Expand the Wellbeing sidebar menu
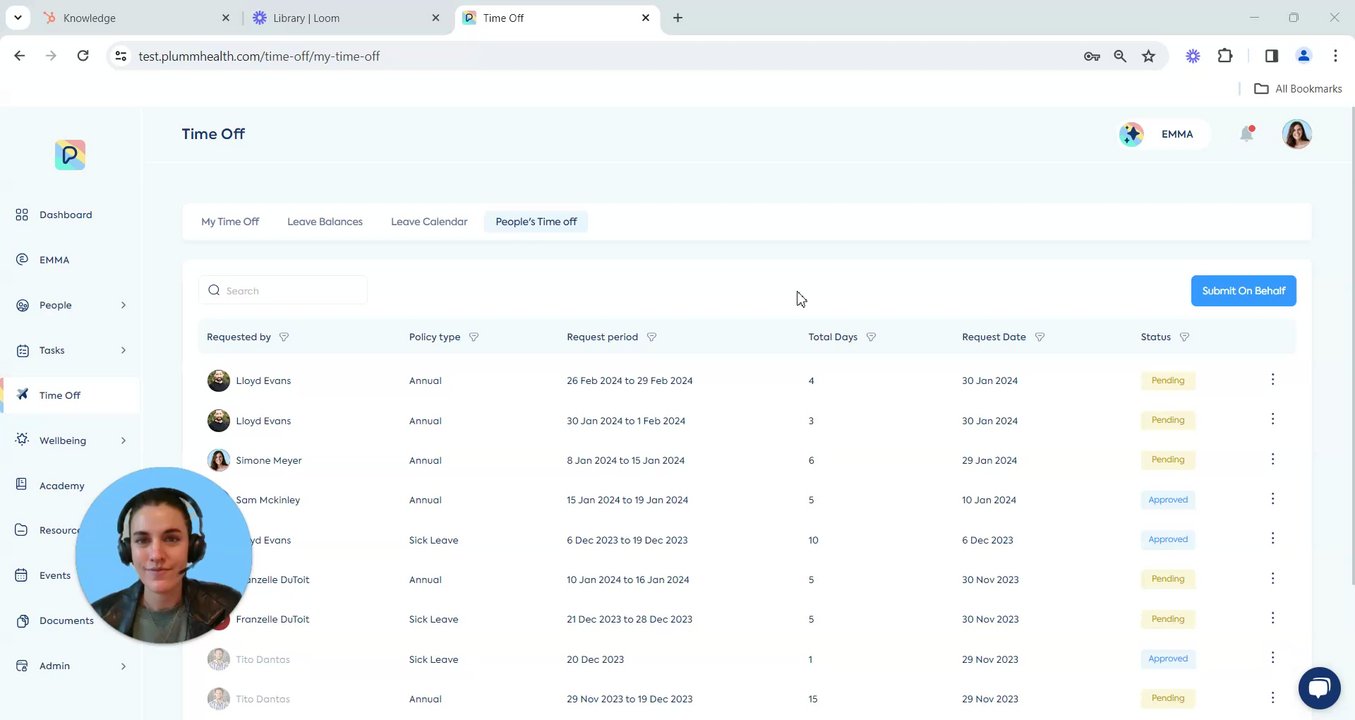The height and width of the screenshot is (720, 1355). pyautogui.click(x=123, y=440)
